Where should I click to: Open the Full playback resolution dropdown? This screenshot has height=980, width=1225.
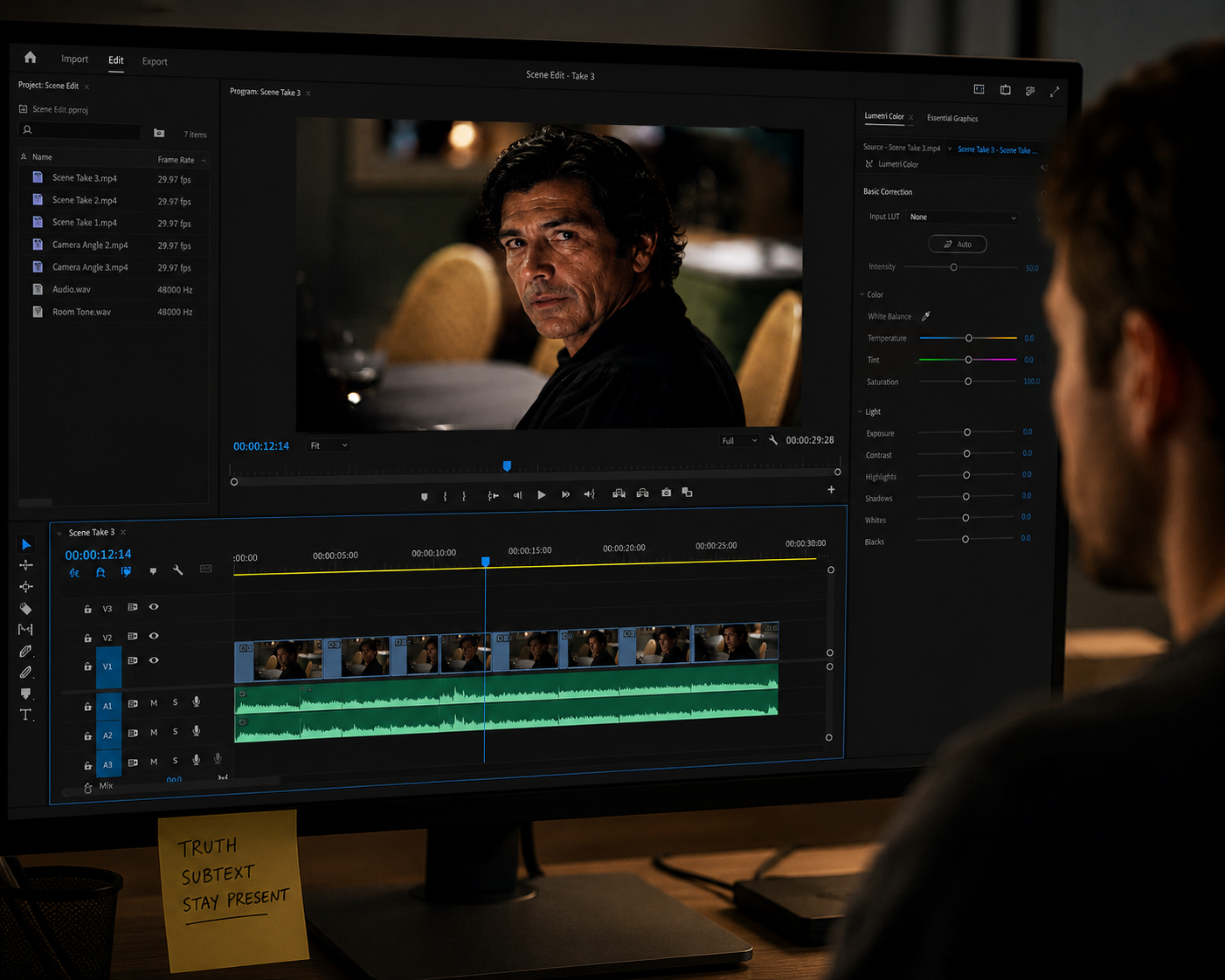[x=739, y=441]
